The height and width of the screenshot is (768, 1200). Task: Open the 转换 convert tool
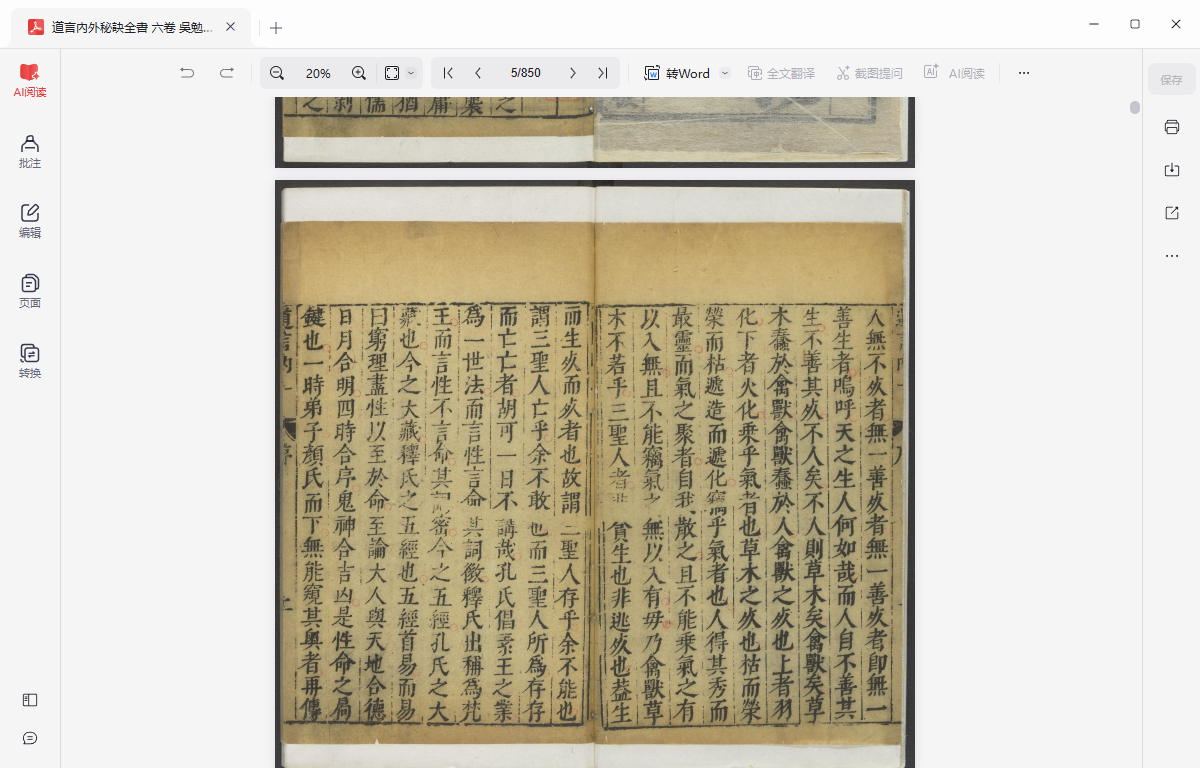pyautogui.click(x=30, y=361)
